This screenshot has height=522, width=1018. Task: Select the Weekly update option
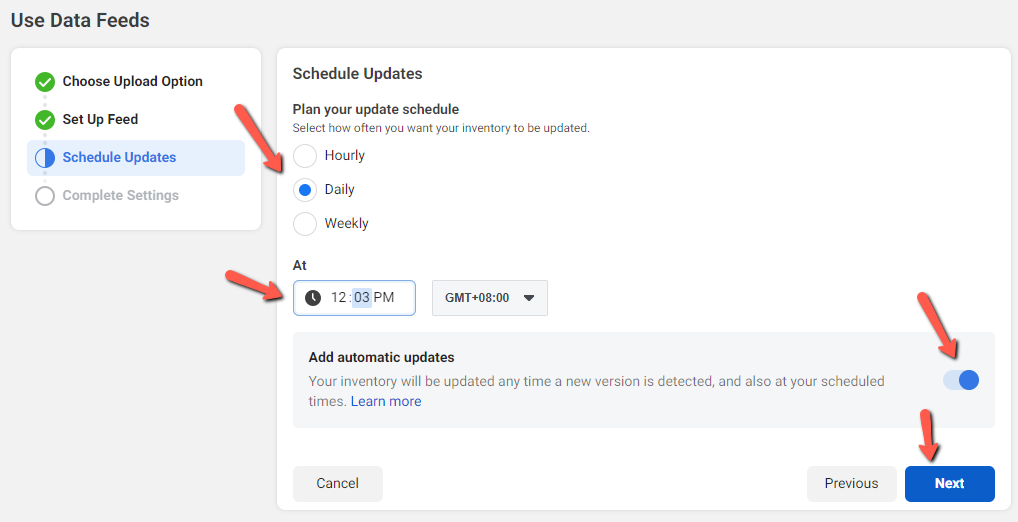click(305, 223)
